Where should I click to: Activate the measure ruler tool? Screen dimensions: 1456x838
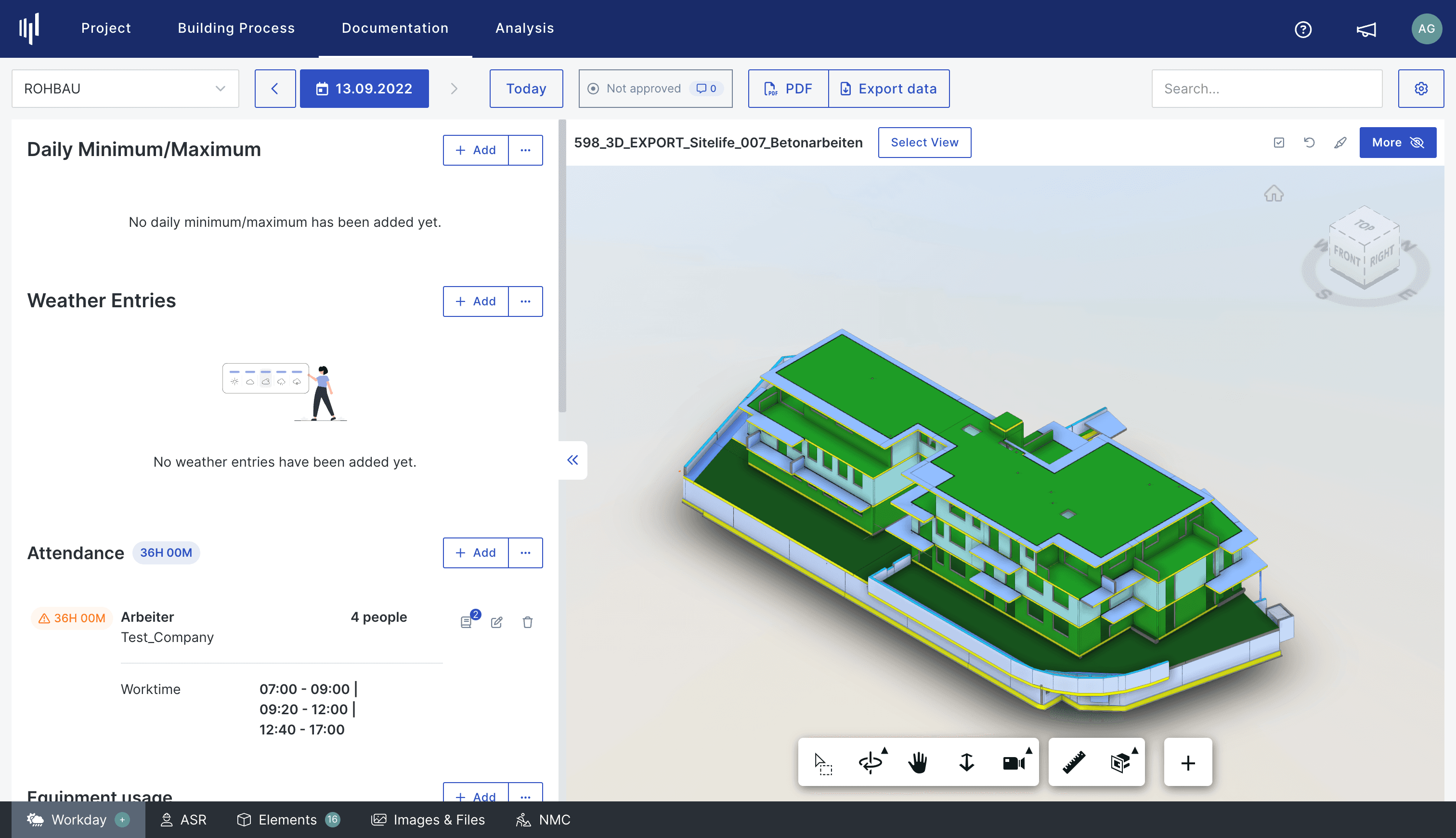click(1073, 762)
